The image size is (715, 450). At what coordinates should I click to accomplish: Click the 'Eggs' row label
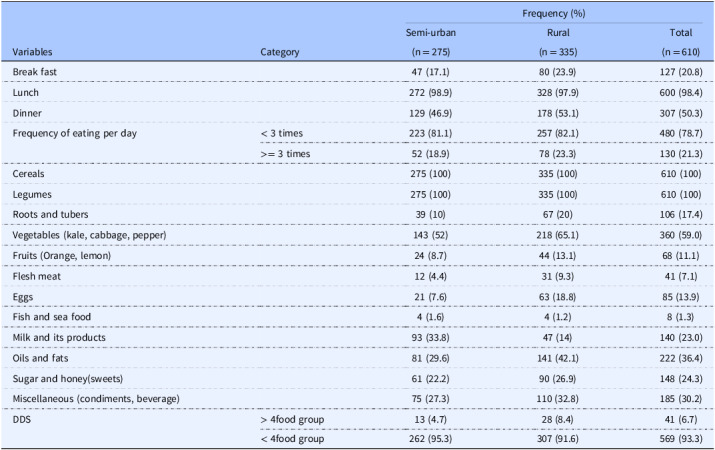click(23, 297)
